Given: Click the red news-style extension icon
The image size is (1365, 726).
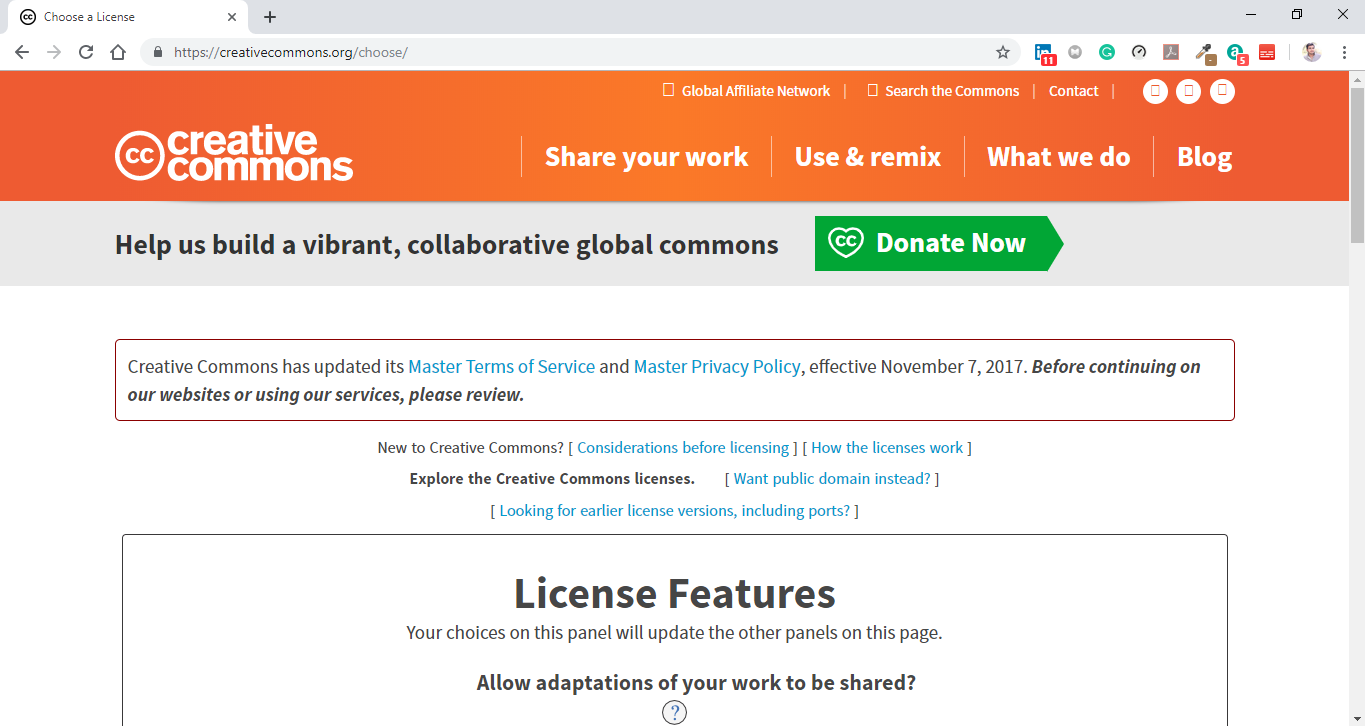Looking at the screenshot, I should point(1267,52).
